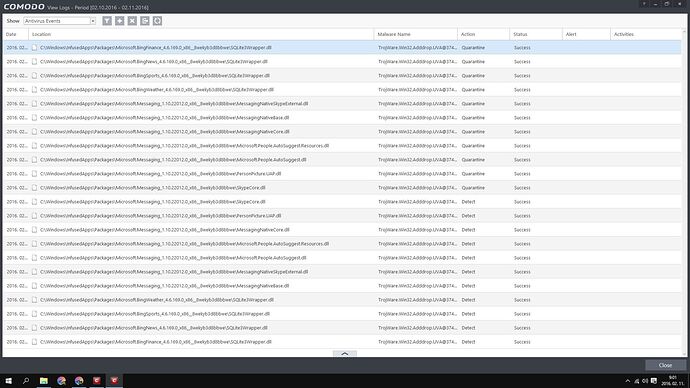Export the logs with the export icon
Screen dimensions: 690x388
[145, 21]
